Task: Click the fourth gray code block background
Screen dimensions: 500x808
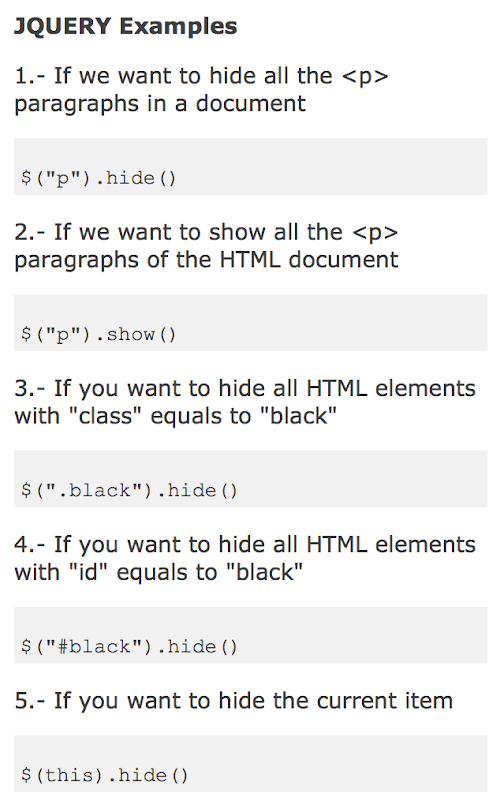Action: pyautogui.click(x=251, y=635)
